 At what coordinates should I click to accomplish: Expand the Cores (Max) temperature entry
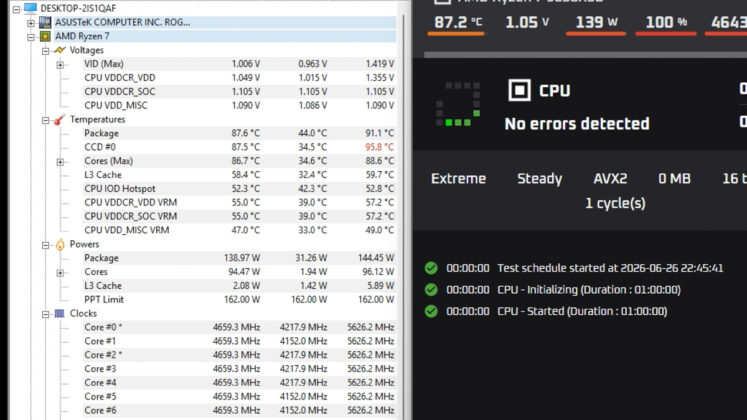click(x=60, y=161)
